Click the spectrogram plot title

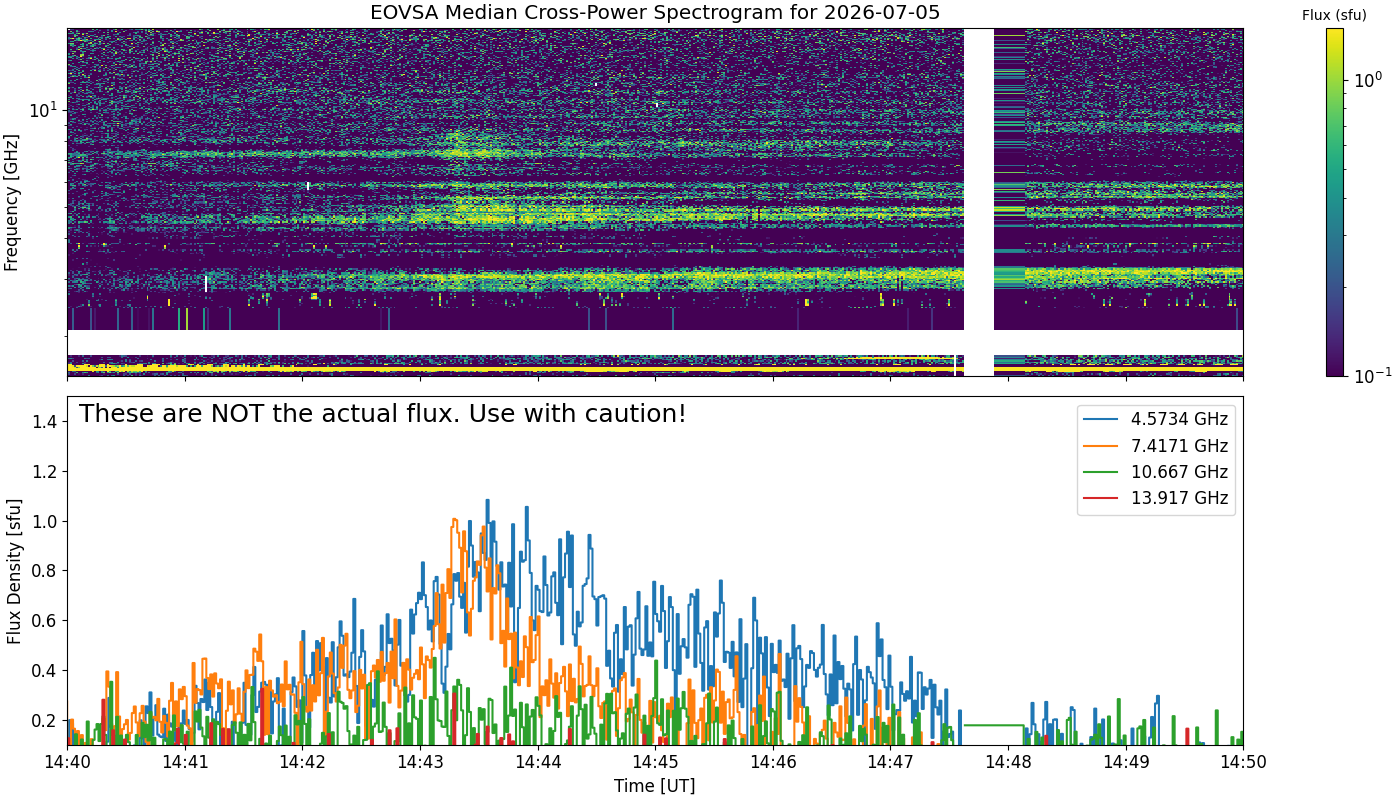coord(655,13)
